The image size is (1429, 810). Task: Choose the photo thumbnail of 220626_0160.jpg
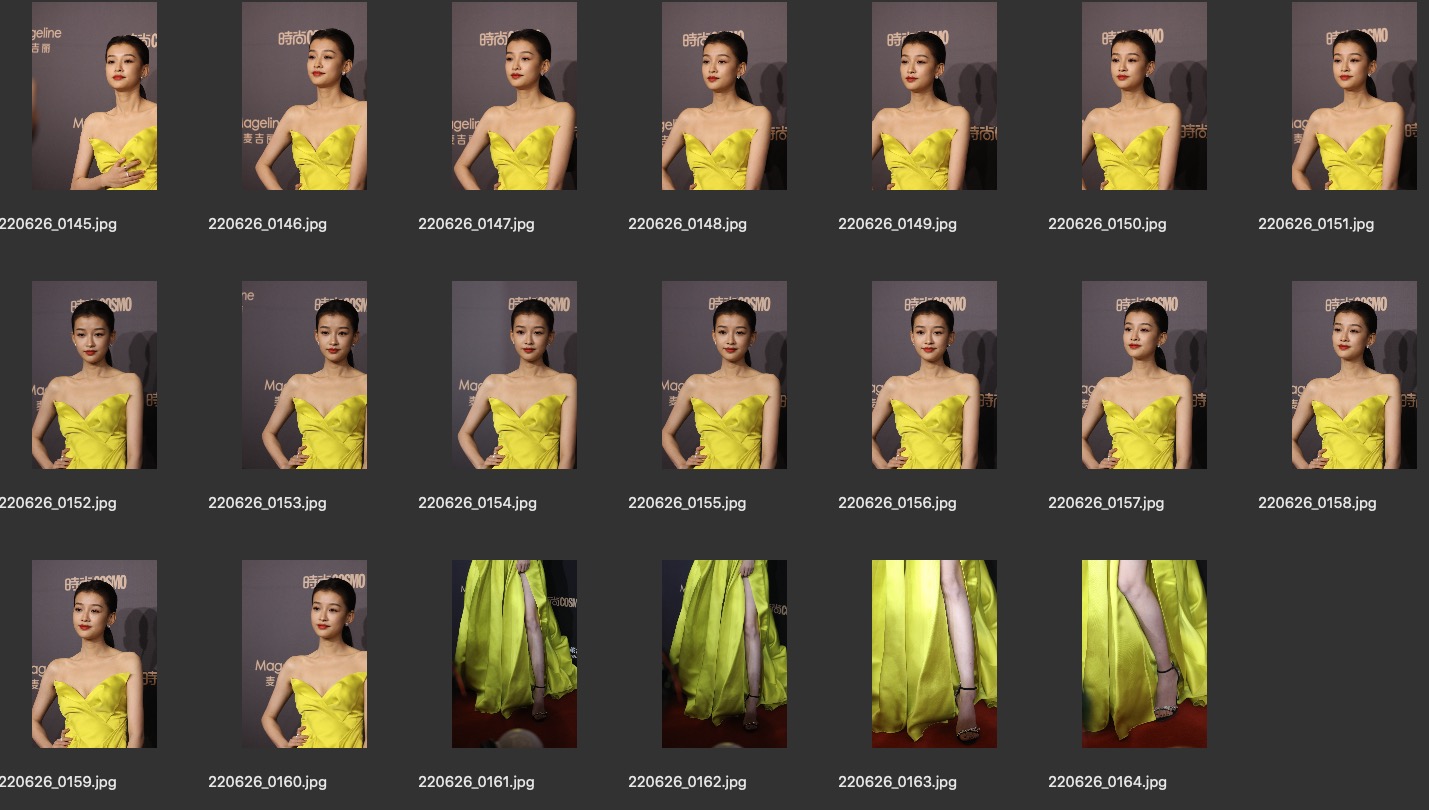(304, 654)
